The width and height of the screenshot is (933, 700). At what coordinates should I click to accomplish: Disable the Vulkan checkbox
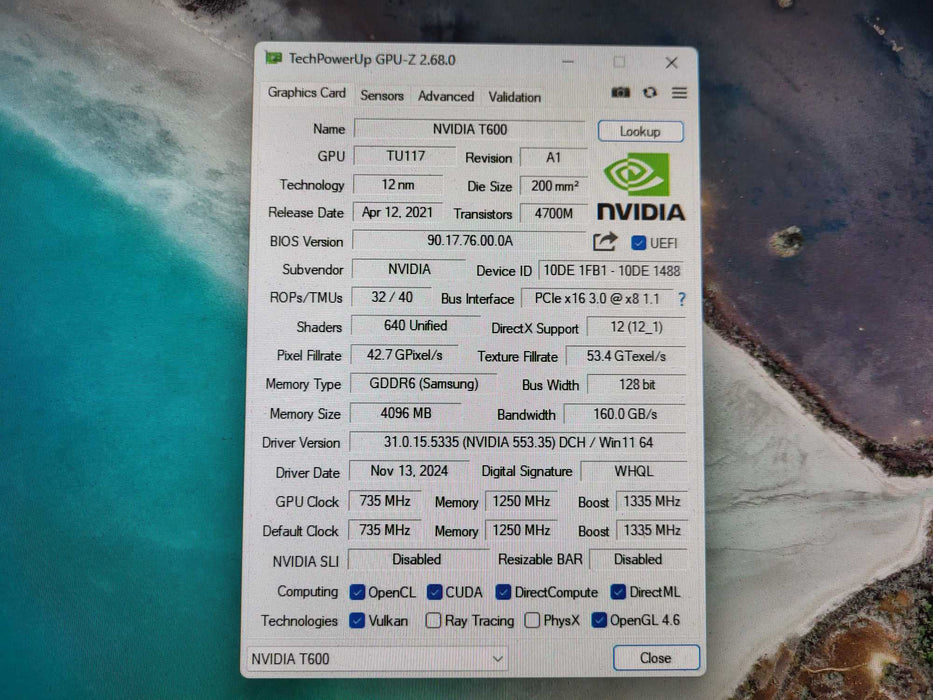pyautogui.click(x=357, y=621)
